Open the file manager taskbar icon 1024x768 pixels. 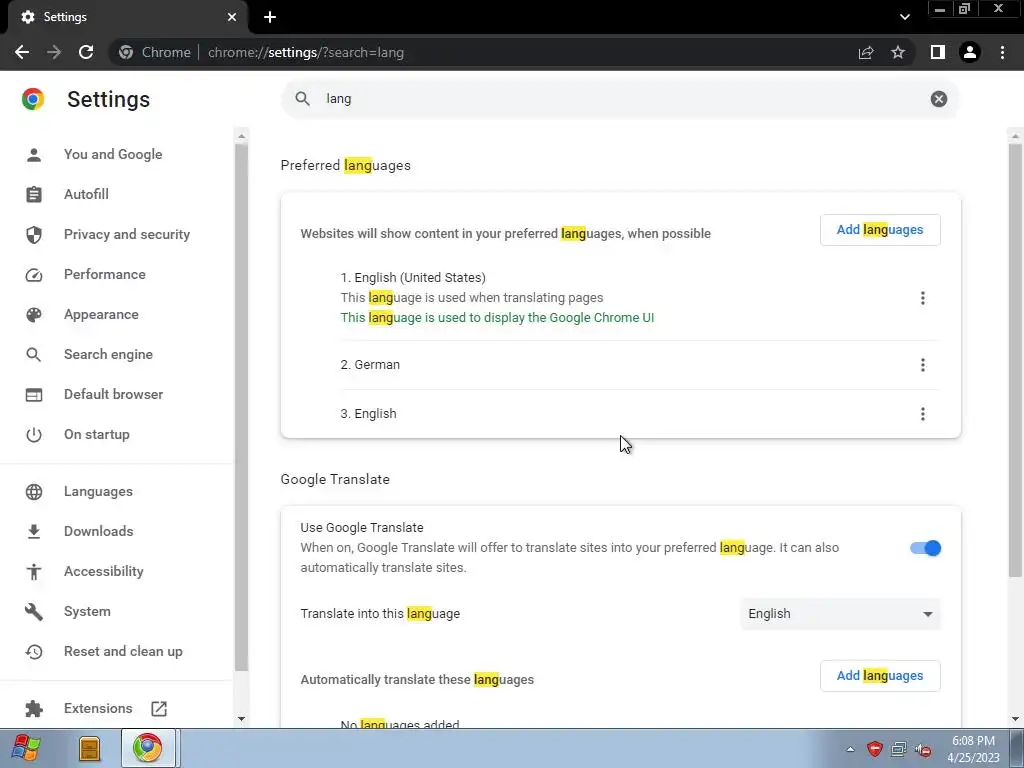(x=89, y=748)
